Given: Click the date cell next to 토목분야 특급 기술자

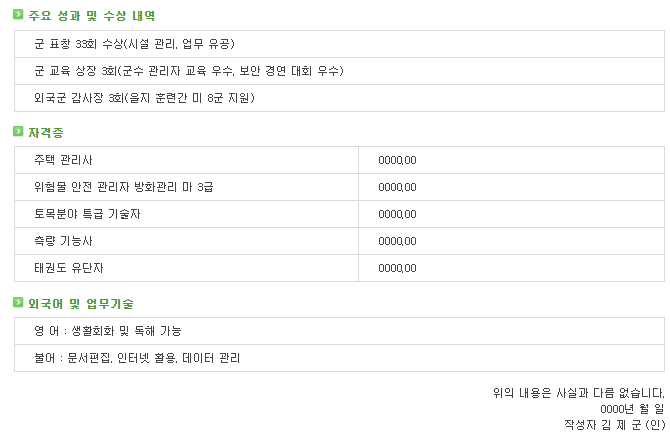Looking at the screenshot, I should [511, 214].
